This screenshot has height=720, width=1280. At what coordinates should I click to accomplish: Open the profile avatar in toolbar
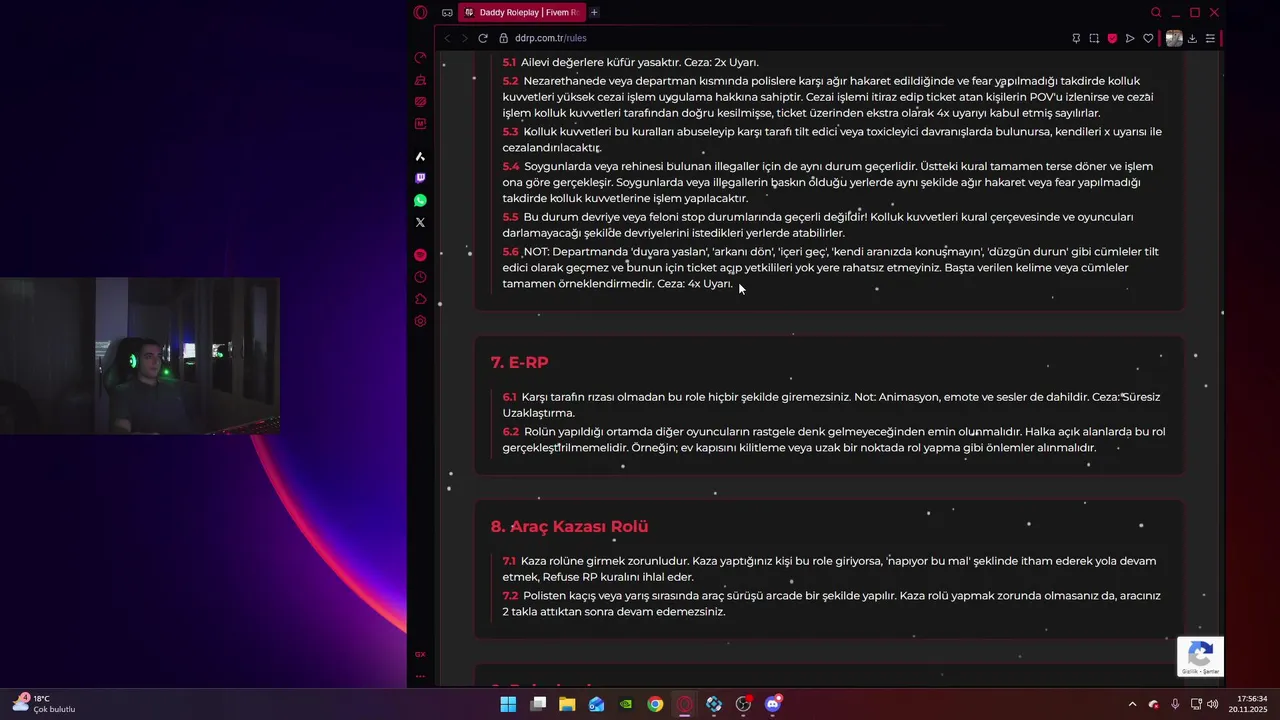click(x=1174, y=38)
